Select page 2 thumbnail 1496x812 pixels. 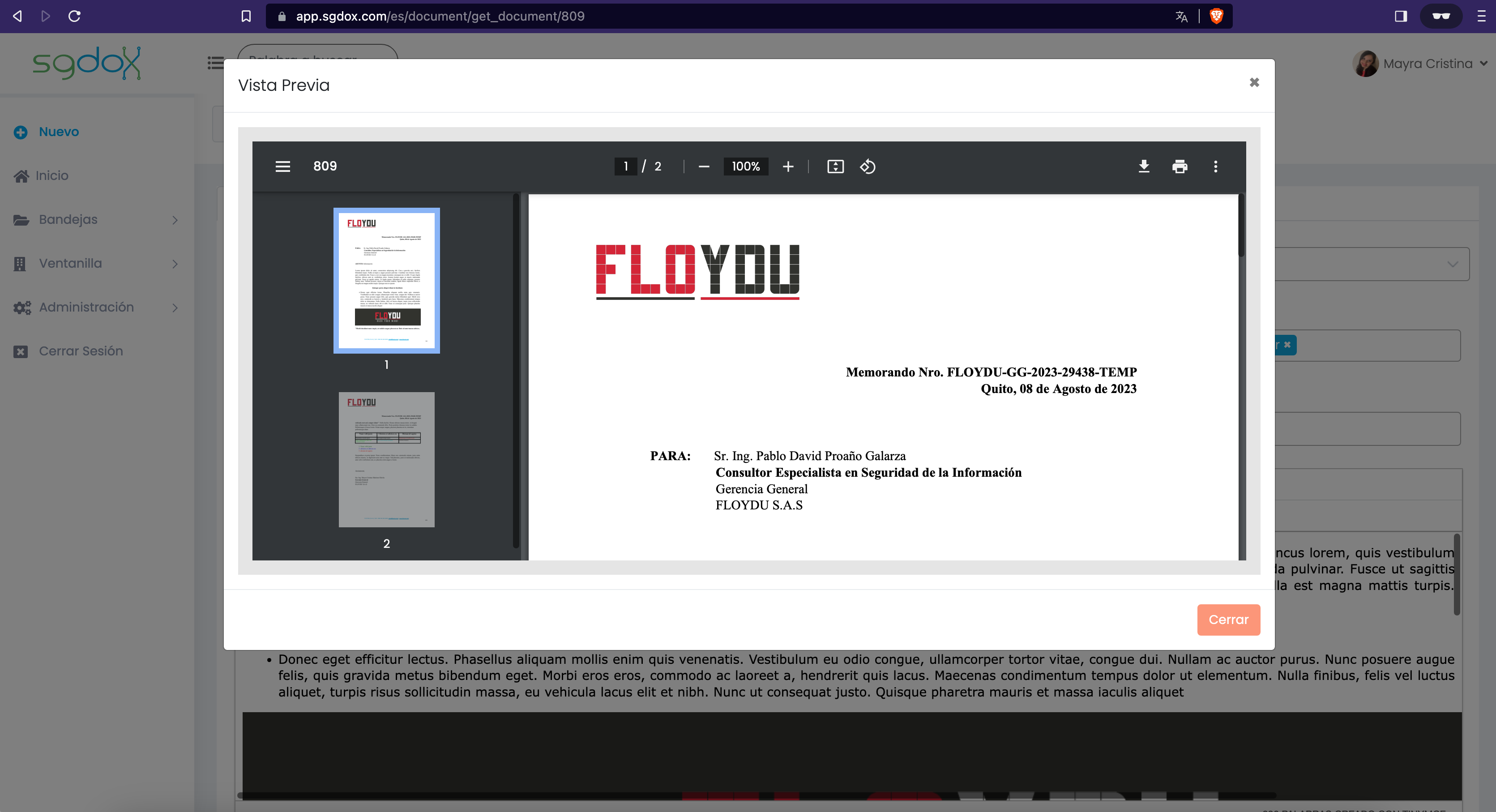point(386,459)
